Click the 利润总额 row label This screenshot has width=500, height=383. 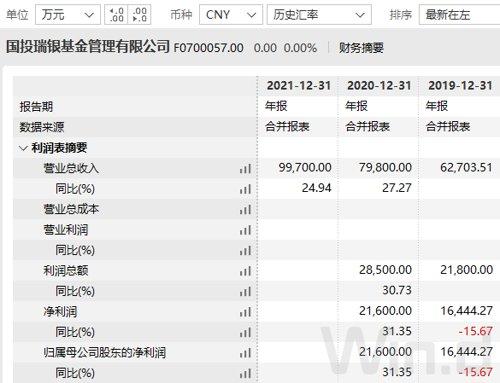coord(66,271)
